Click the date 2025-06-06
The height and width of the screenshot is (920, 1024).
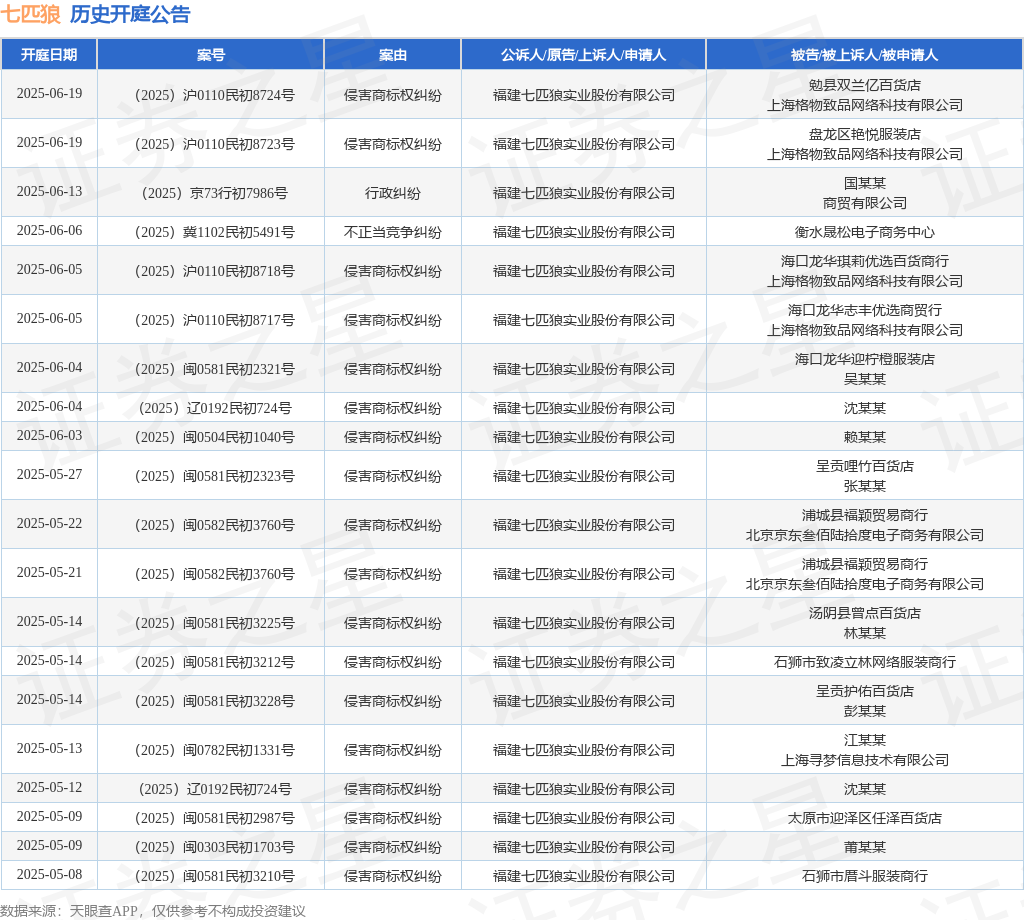[50, 230]
